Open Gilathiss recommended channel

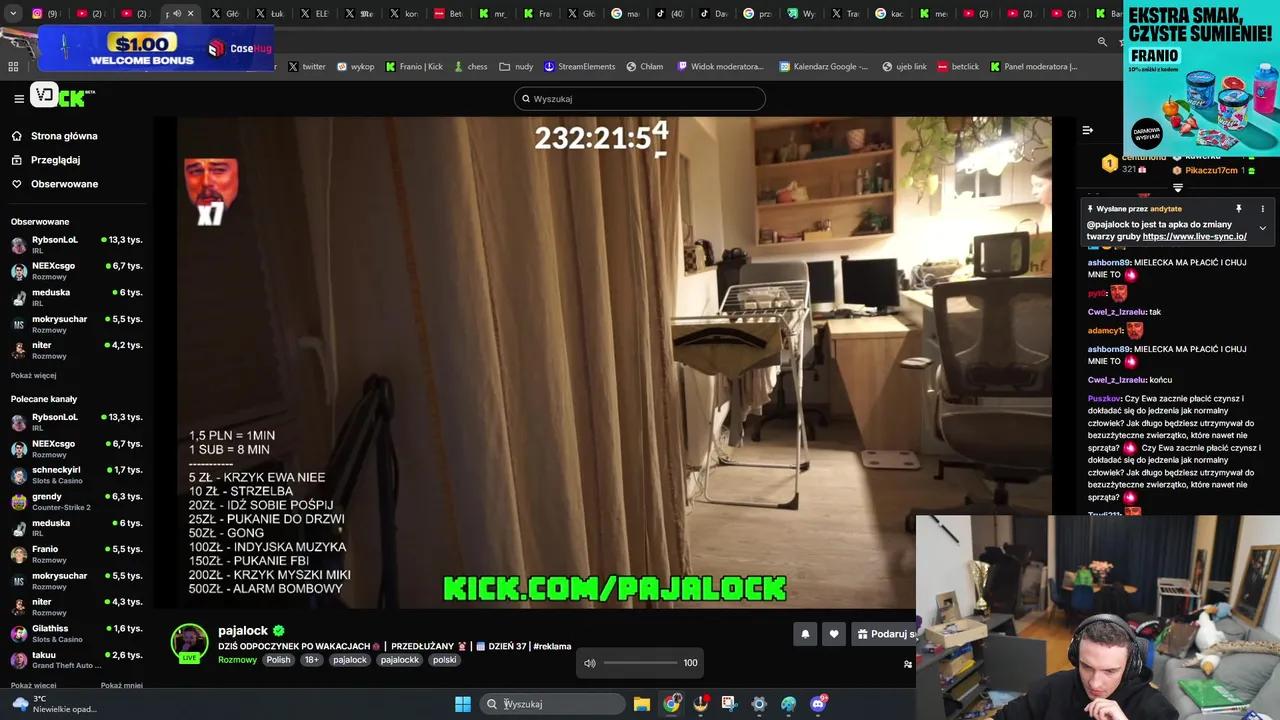point(76,633)
